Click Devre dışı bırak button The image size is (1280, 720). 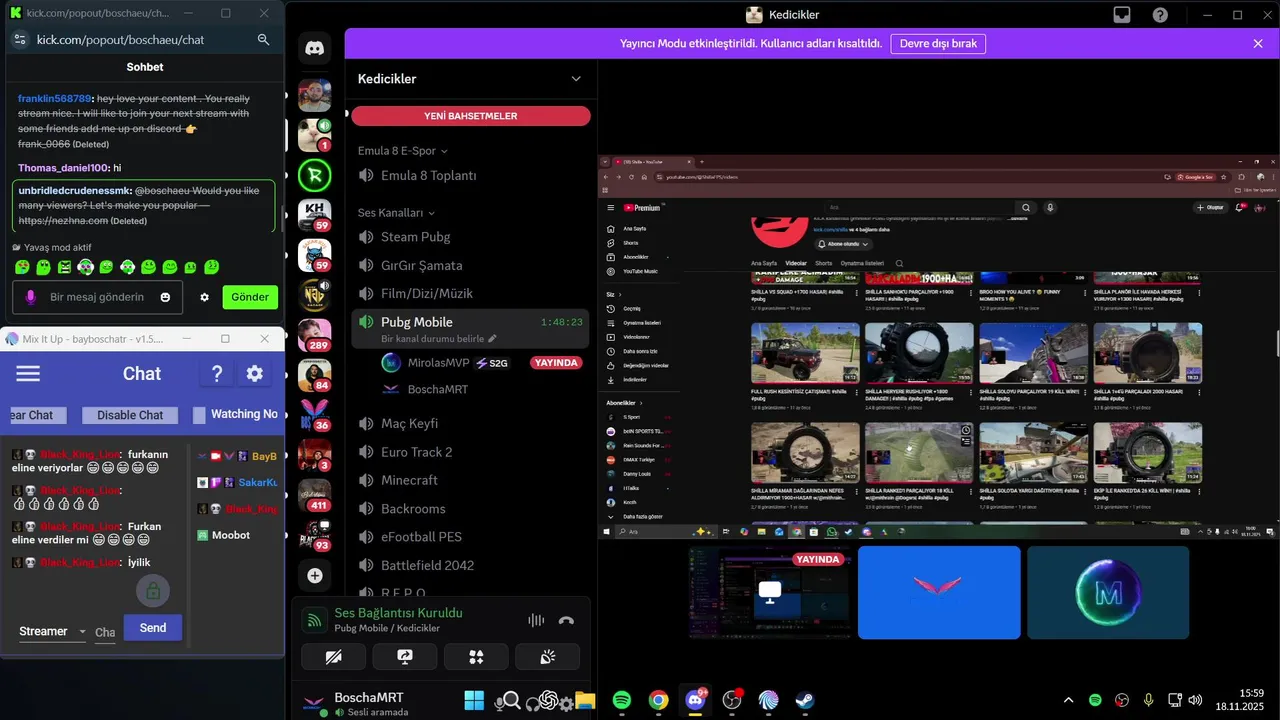[x=939, y=44]
